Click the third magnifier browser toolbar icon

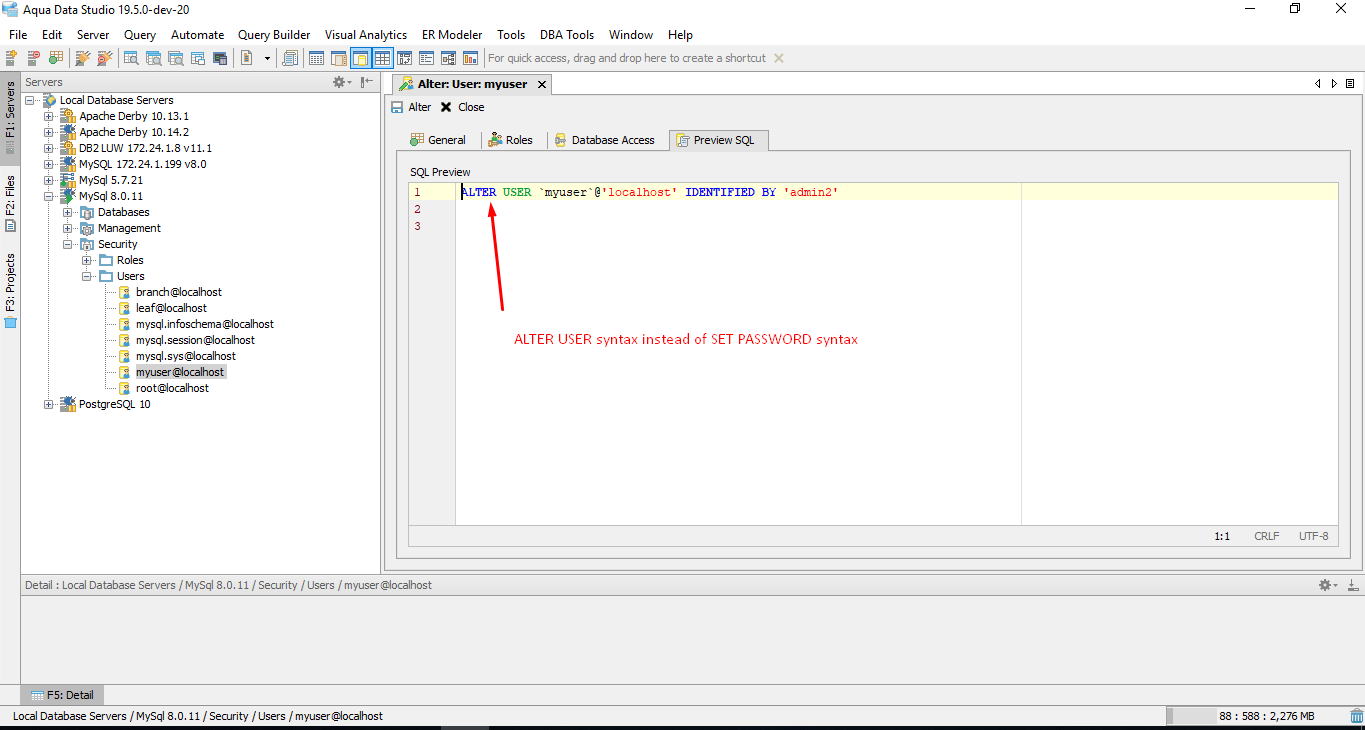point(175,58)
